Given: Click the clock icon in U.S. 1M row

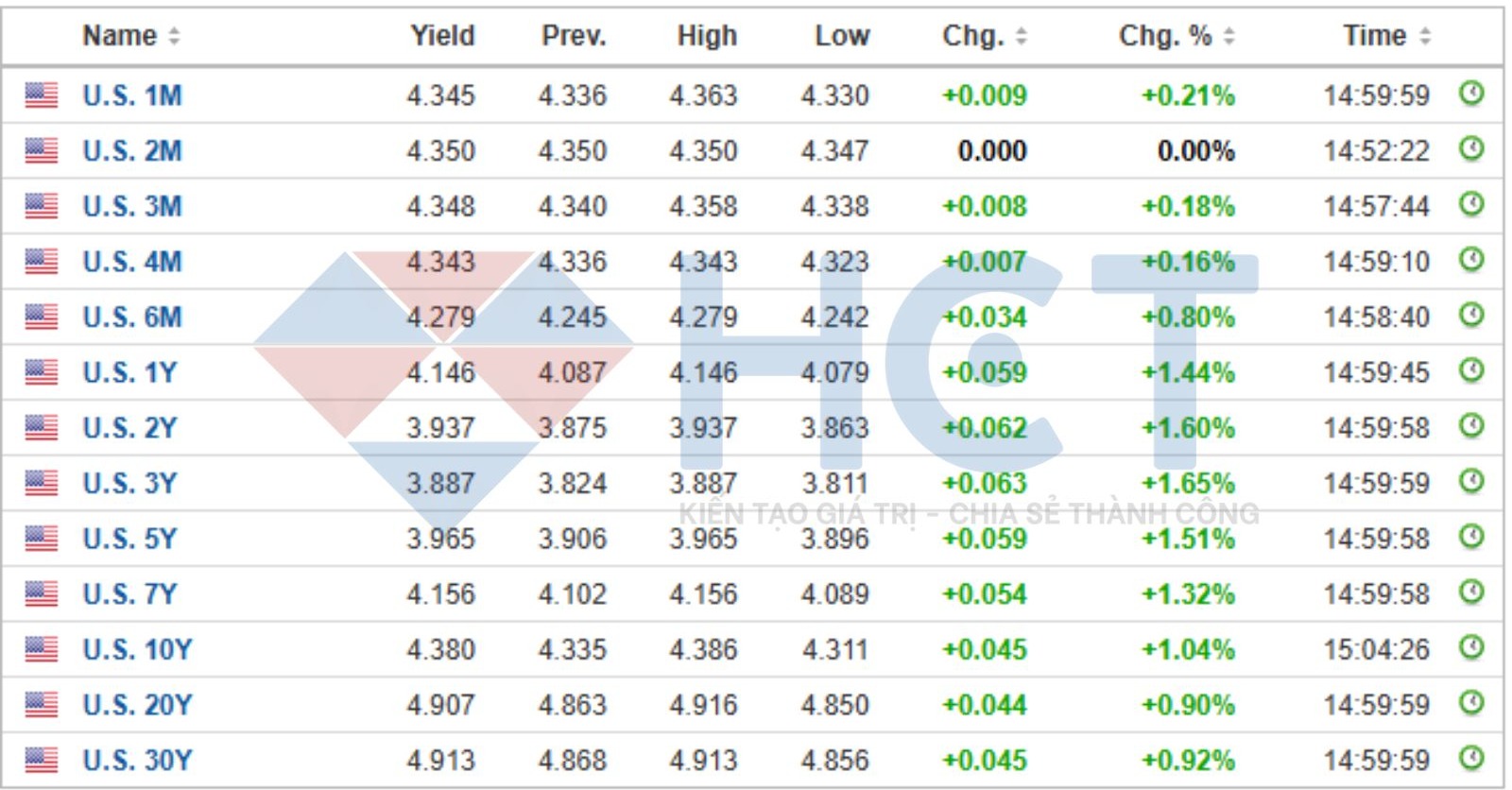Looking at the screenshot, I should coord(1471,94).
